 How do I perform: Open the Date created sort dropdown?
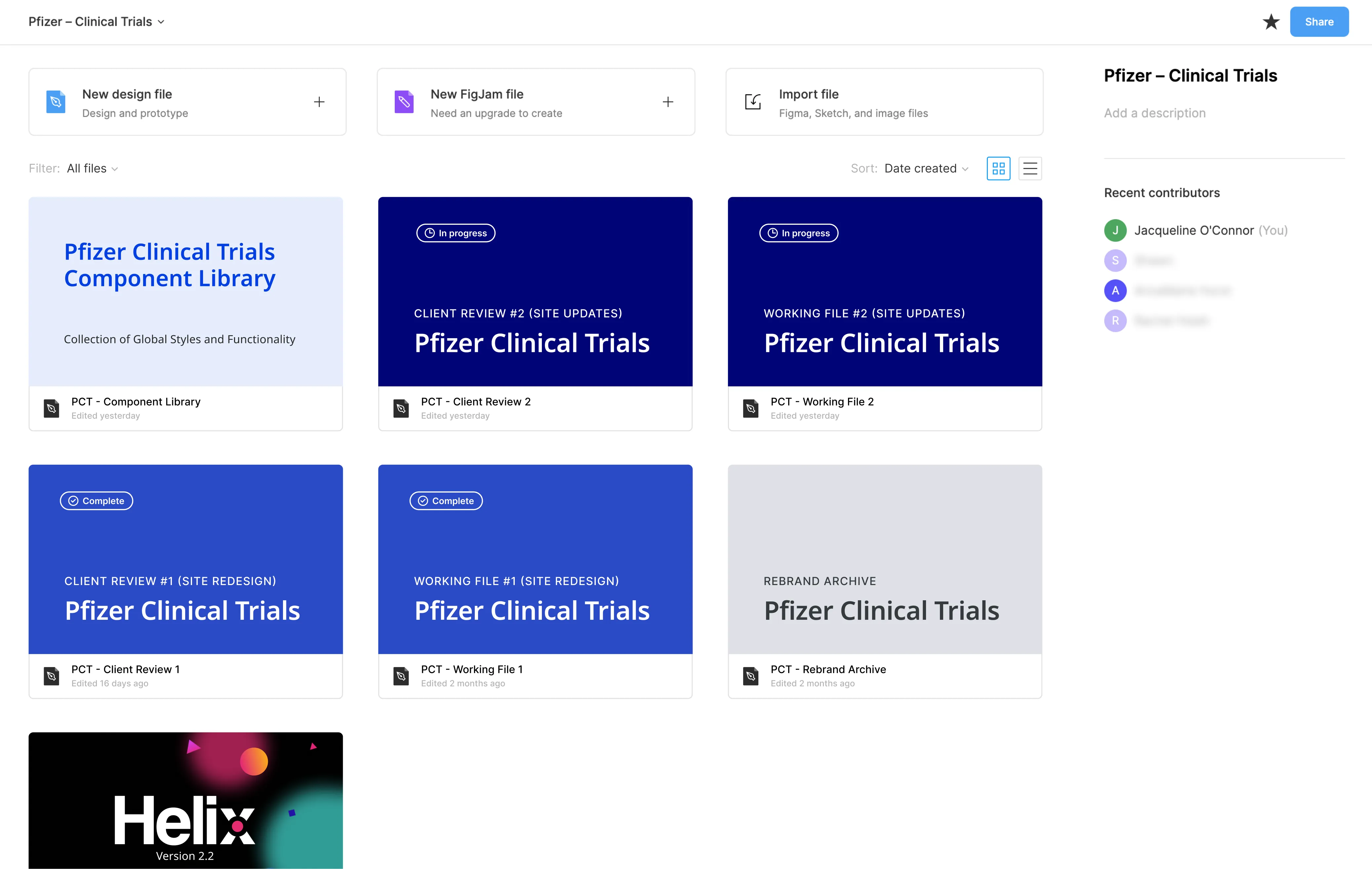pyautogui.click(x=926, y=168)
